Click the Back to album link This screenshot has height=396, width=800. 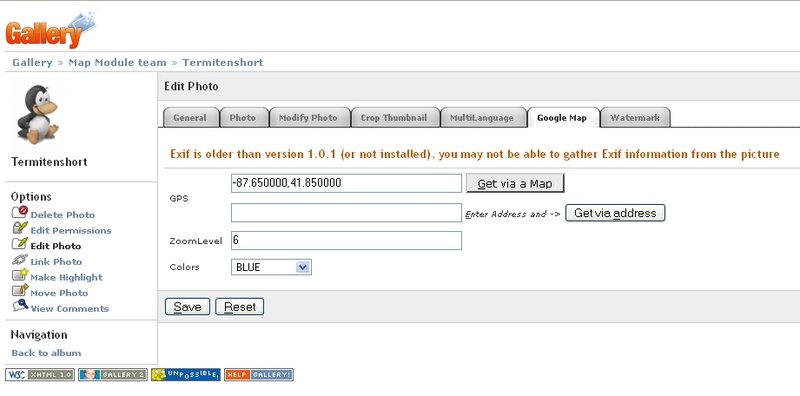[x=46, y=353]
